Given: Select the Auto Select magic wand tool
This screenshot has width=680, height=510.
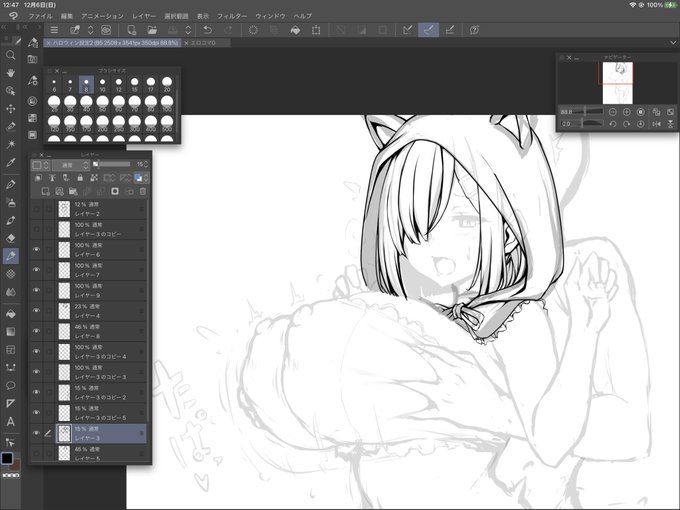Looking at the screenshot, I should point(11,144).
